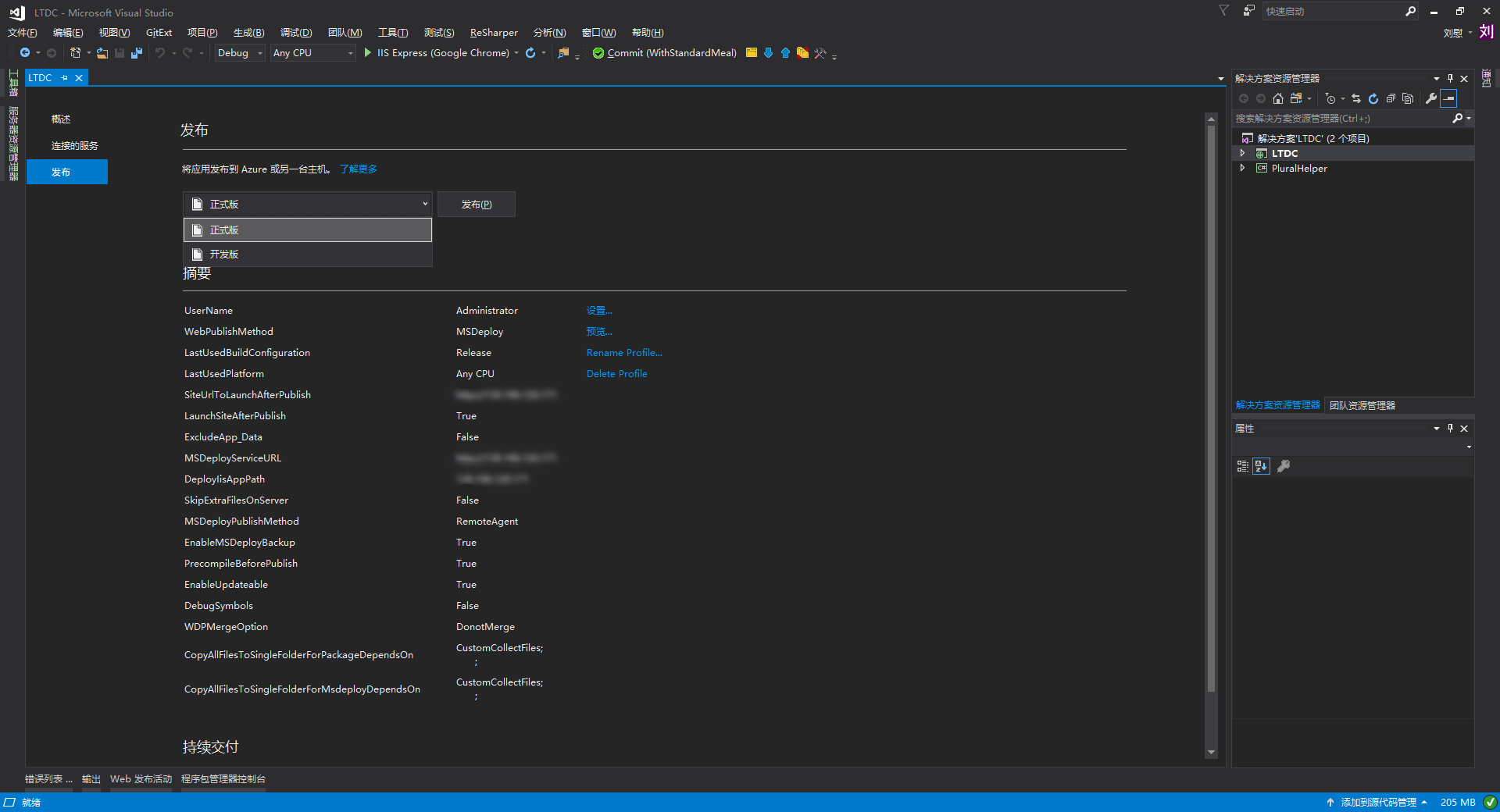
Task: Click the Solution Explorer search field
Action: [1341, 119]
